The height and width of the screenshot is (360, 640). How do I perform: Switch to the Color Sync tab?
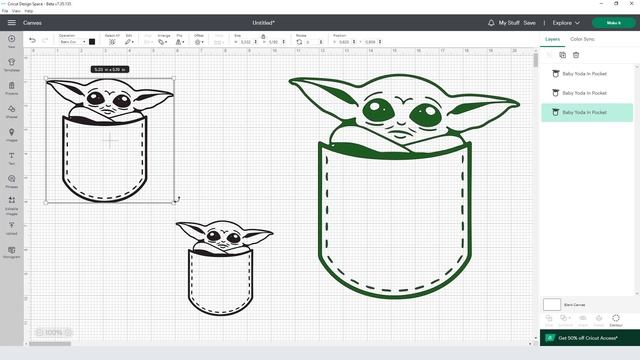(582, 39)
